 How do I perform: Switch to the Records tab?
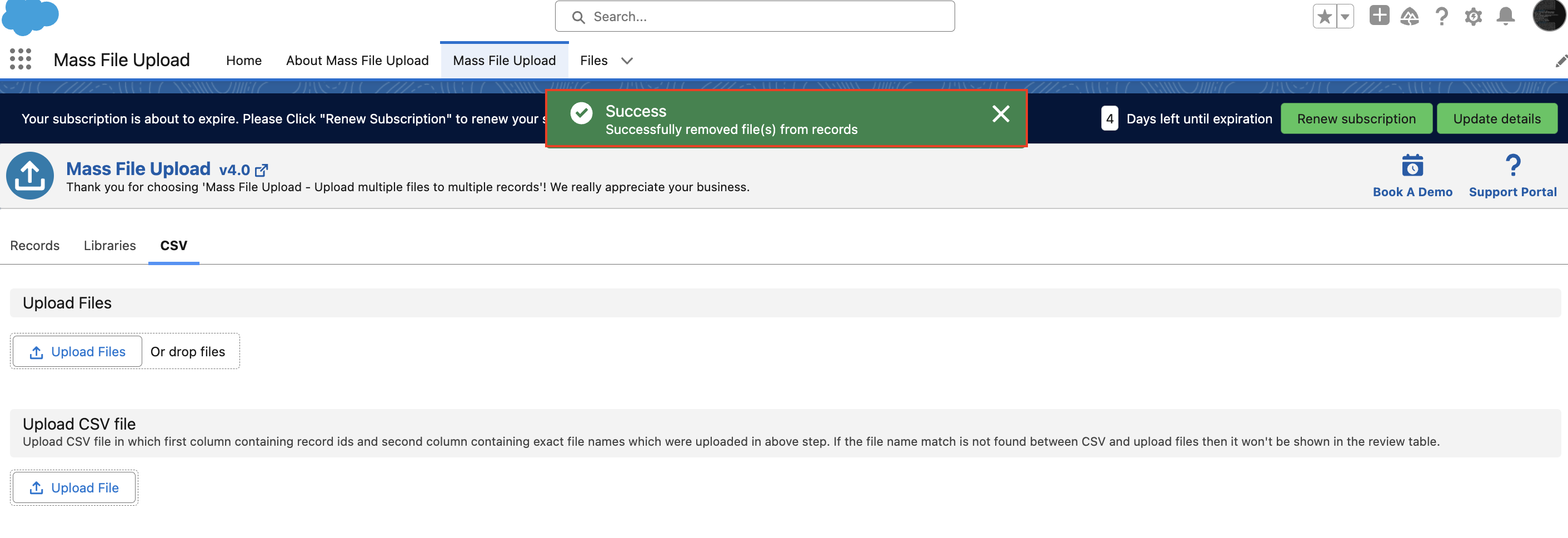click(x=34, y=245)
